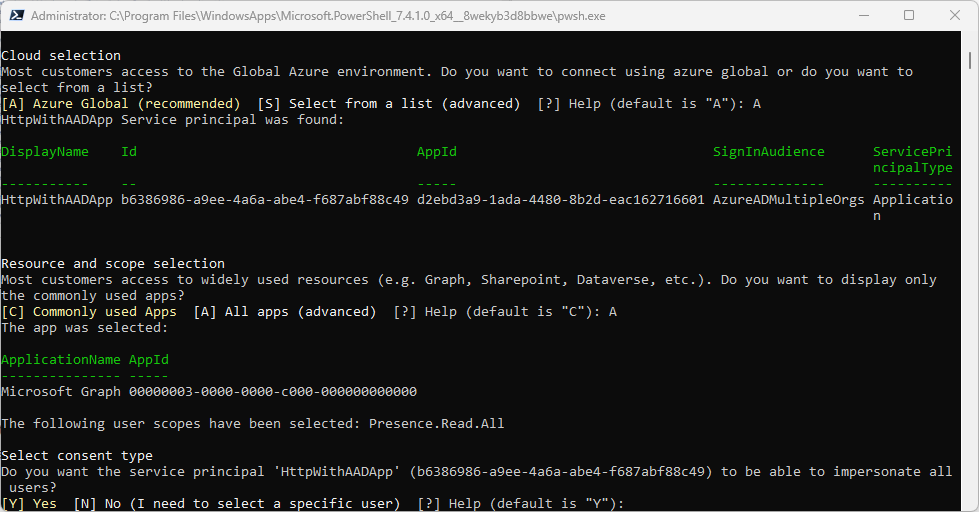Screen dimensions: 979x512
Task: Click the "[A] Azure Global (recommended)" option
Action: coord(121,104)
